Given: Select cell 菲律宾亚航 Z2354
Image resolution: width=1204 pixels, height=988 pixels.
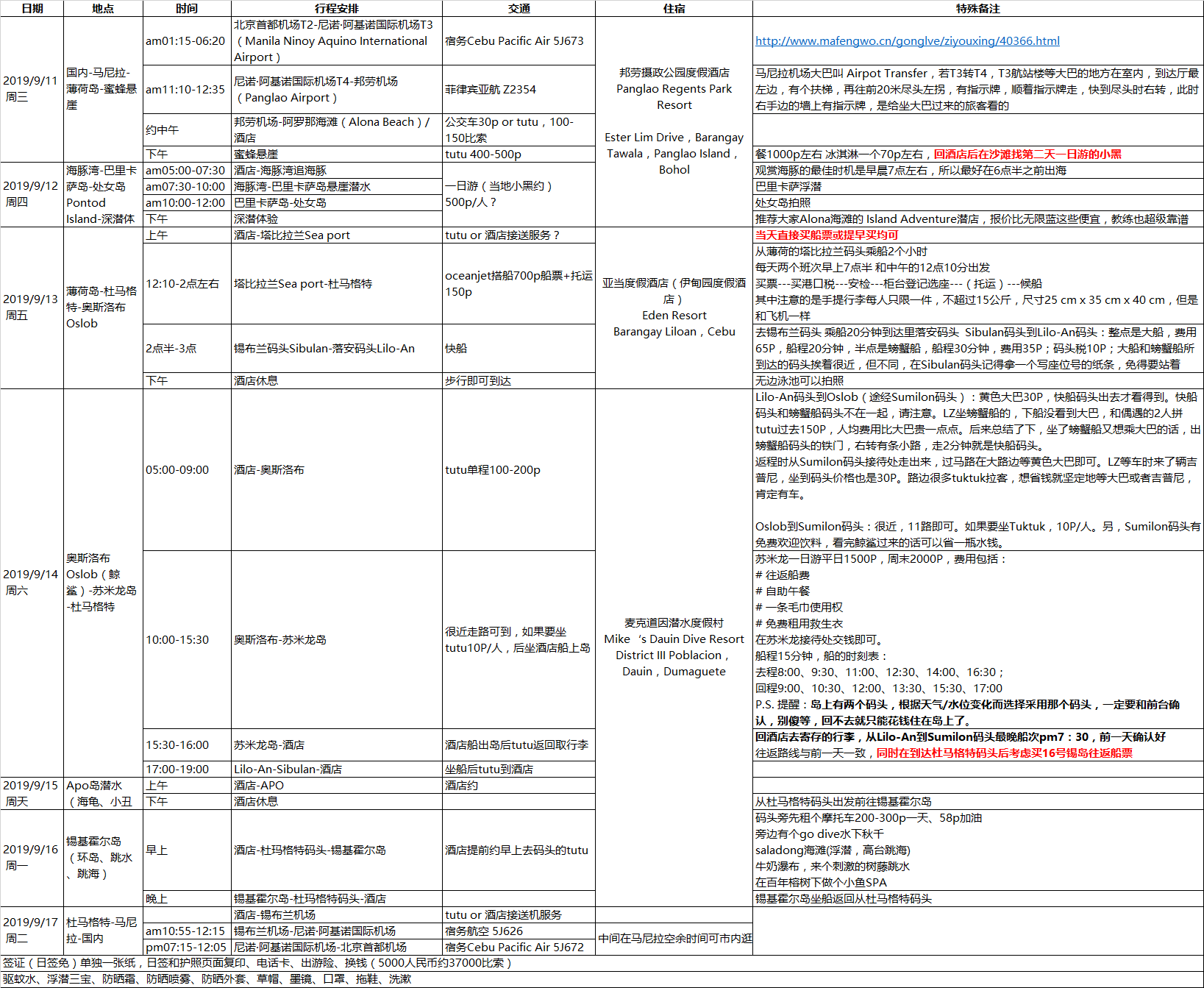Looking at the screenshot, I should tap(519, 90).
